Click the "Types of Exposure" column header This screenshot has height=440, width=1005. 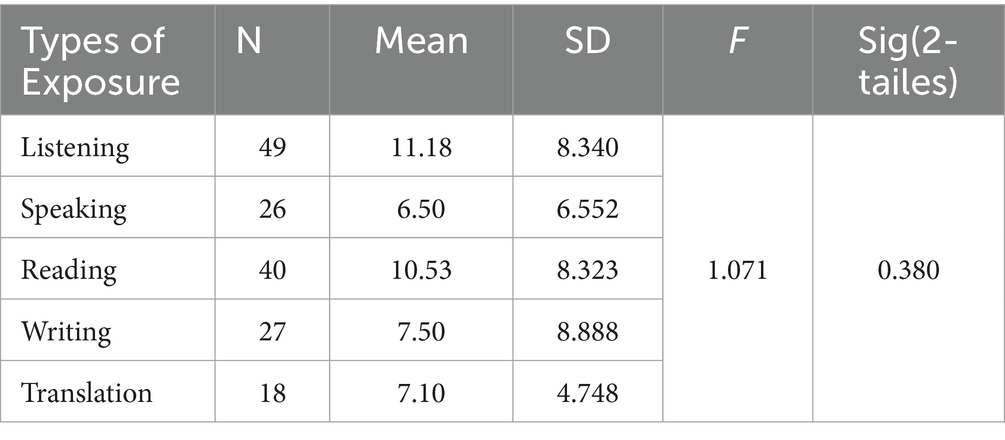tap(101, 63)
